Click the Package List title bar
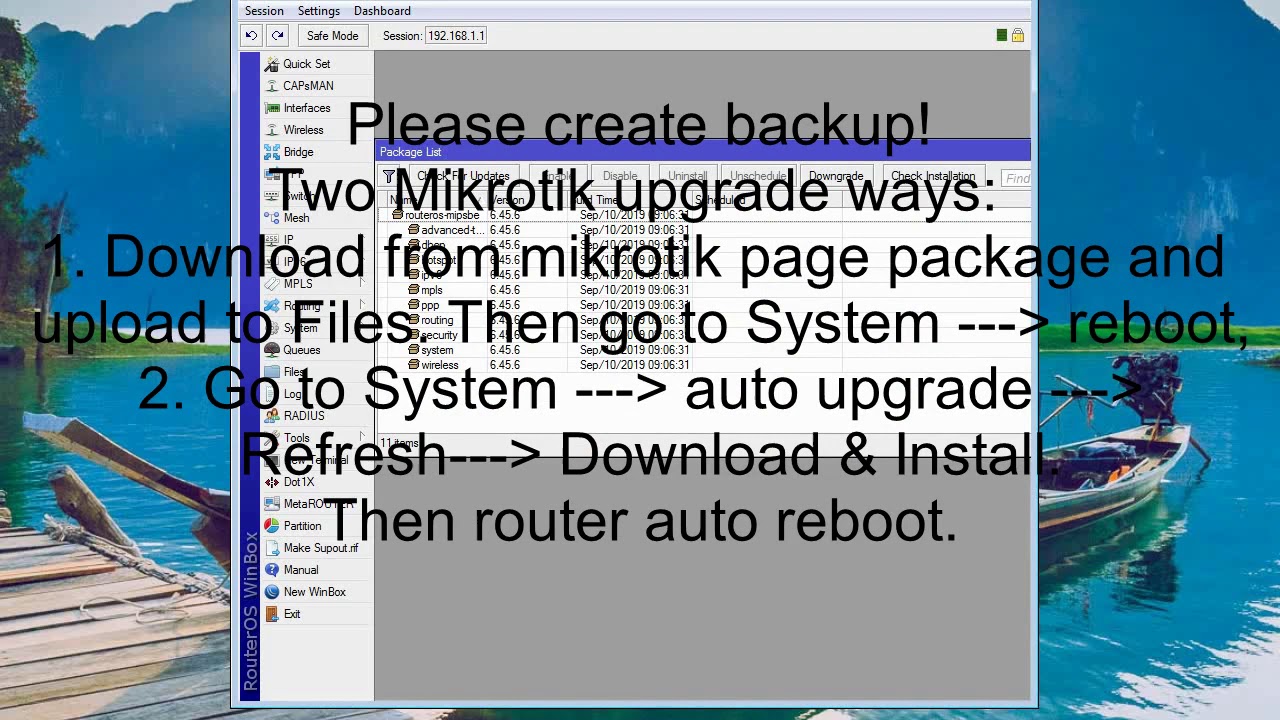This screenshot has height=720, width=1280. [x=703, y=152]
